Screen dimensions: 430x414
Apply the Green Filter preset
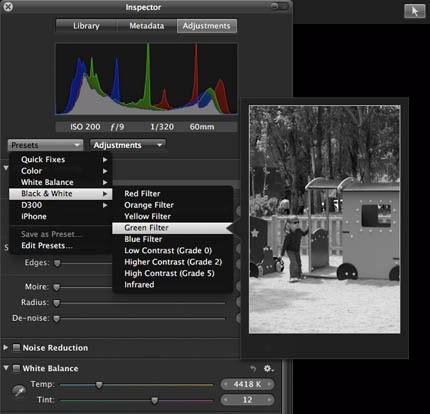(x=172, y=228)
